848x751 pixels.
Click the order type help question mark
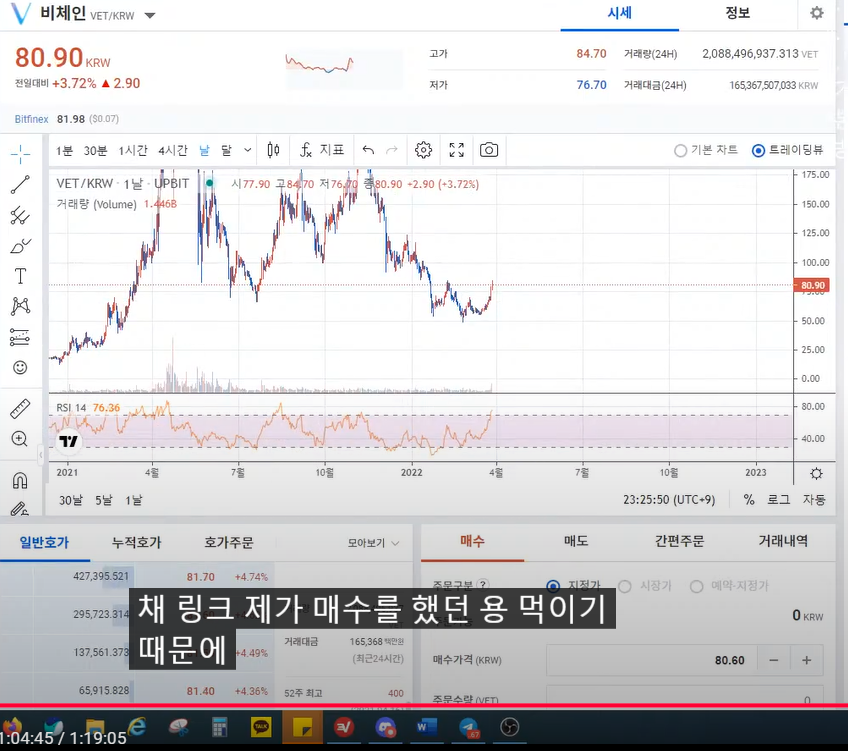click(x=483, y=584)
